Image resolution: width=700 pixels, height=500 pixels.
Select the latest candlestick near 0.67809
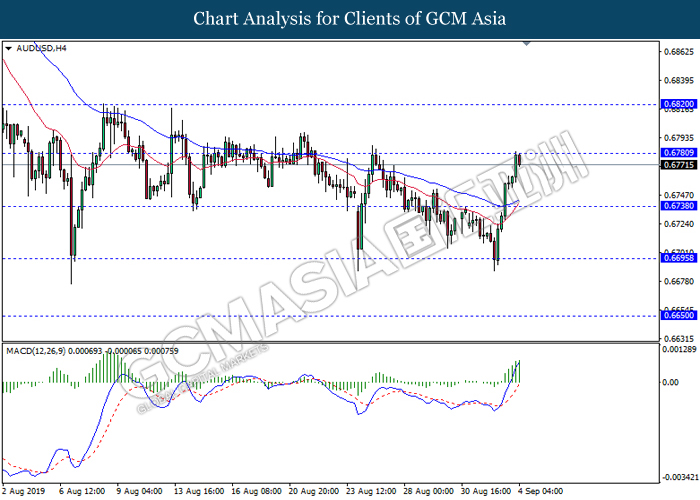point(519,159)
